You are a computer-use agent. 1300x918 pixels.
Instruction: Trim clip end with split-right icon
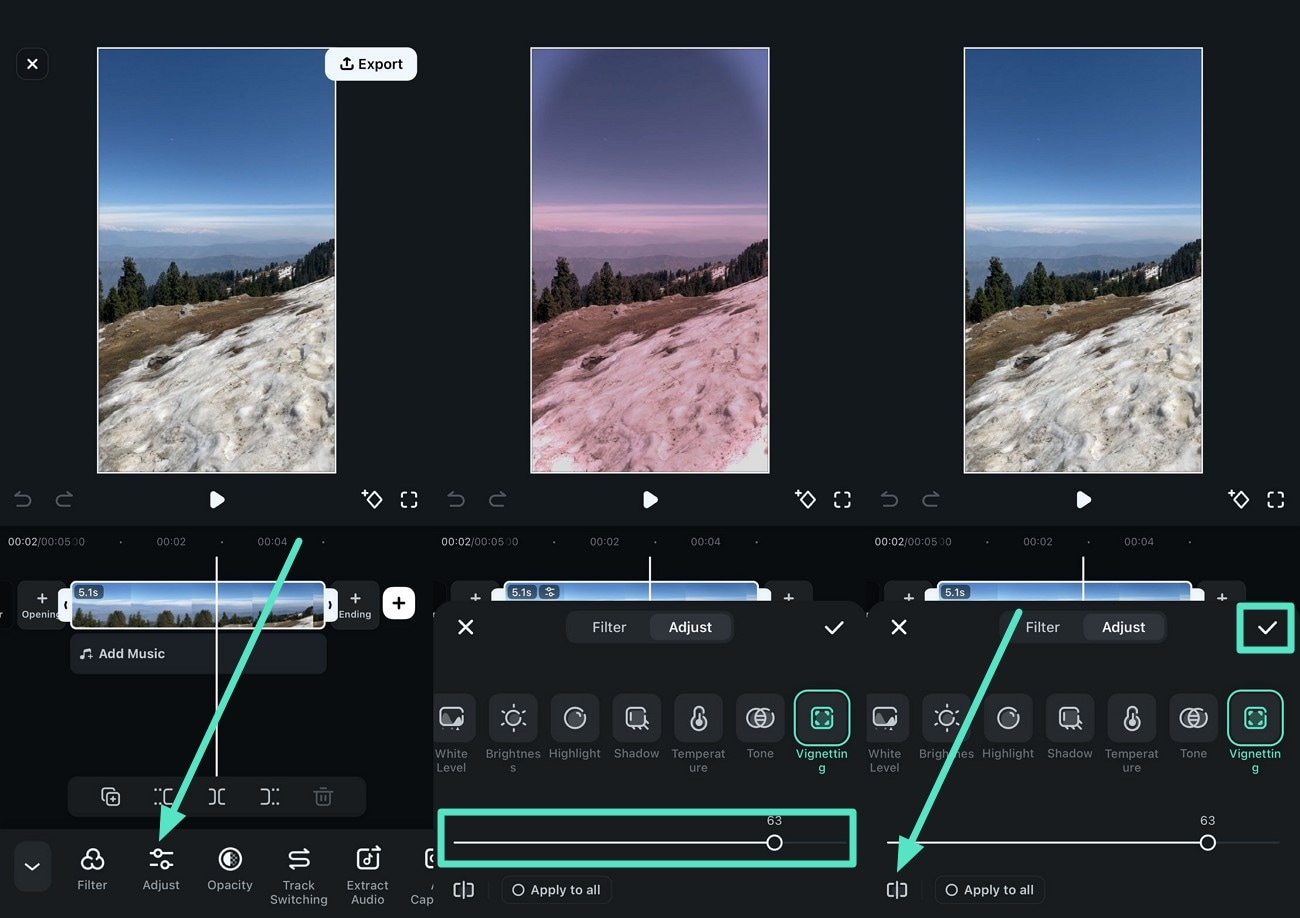(270, 797)
